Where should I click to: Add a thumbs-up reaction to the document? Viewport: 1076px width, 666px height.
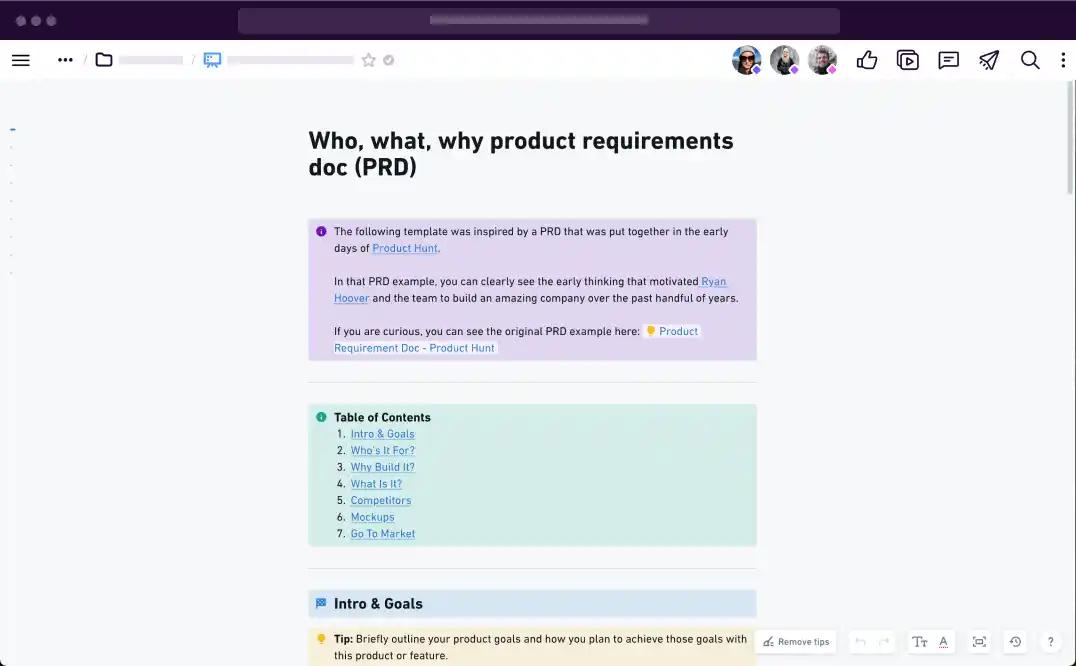pos(866,60)
